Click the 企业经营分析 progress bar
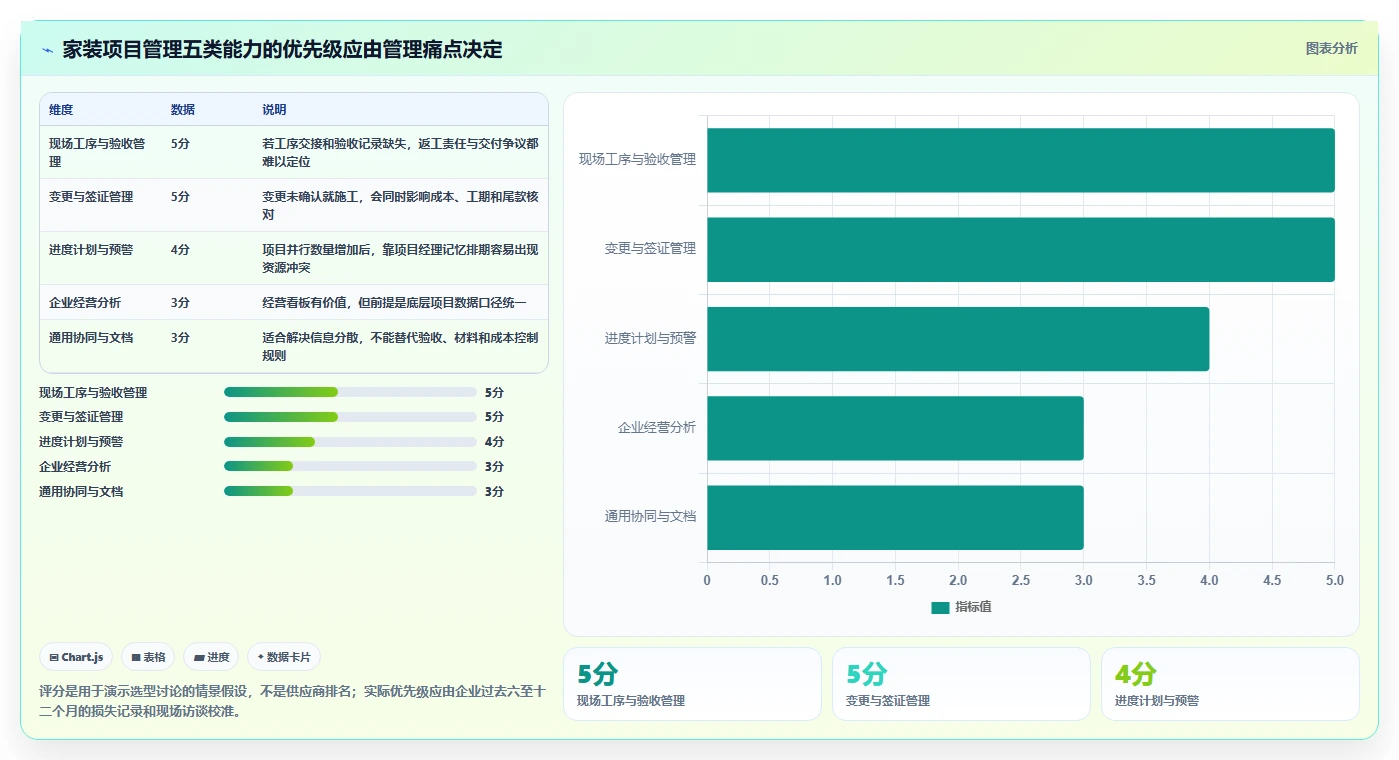 tap(350, 466)
